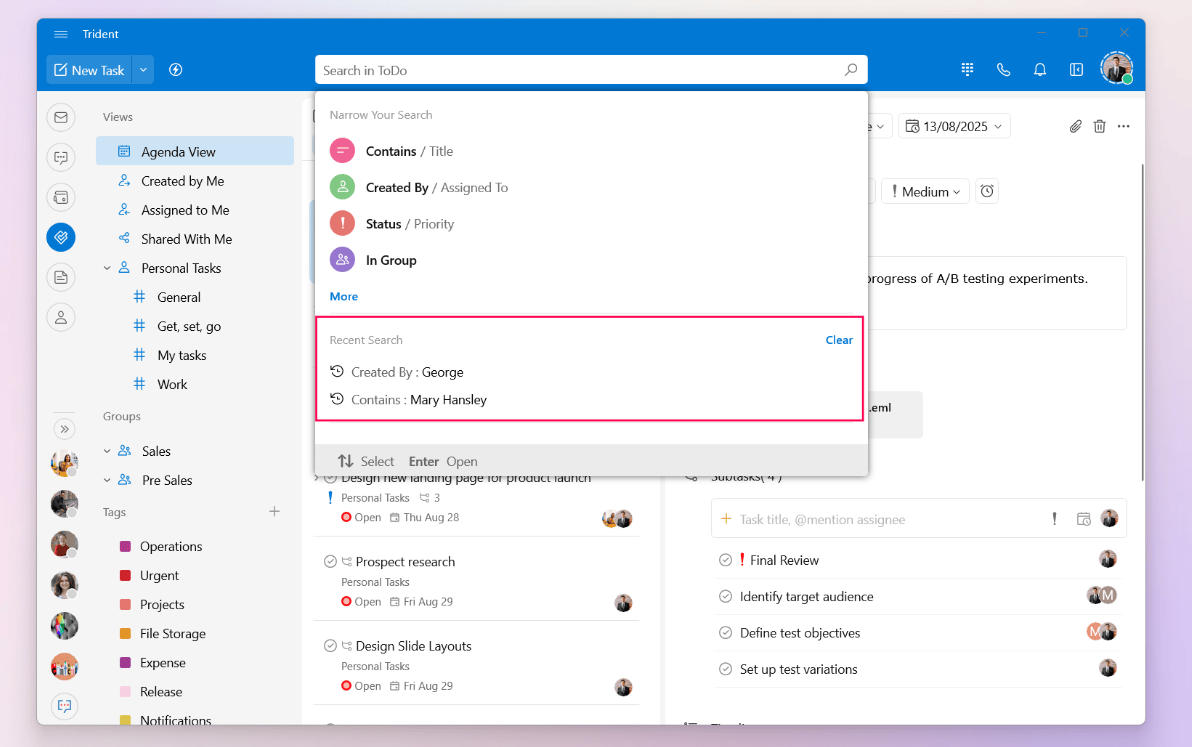Open the General list
Viewport: 1192px width, 747px height.
[x=179, y=297]
